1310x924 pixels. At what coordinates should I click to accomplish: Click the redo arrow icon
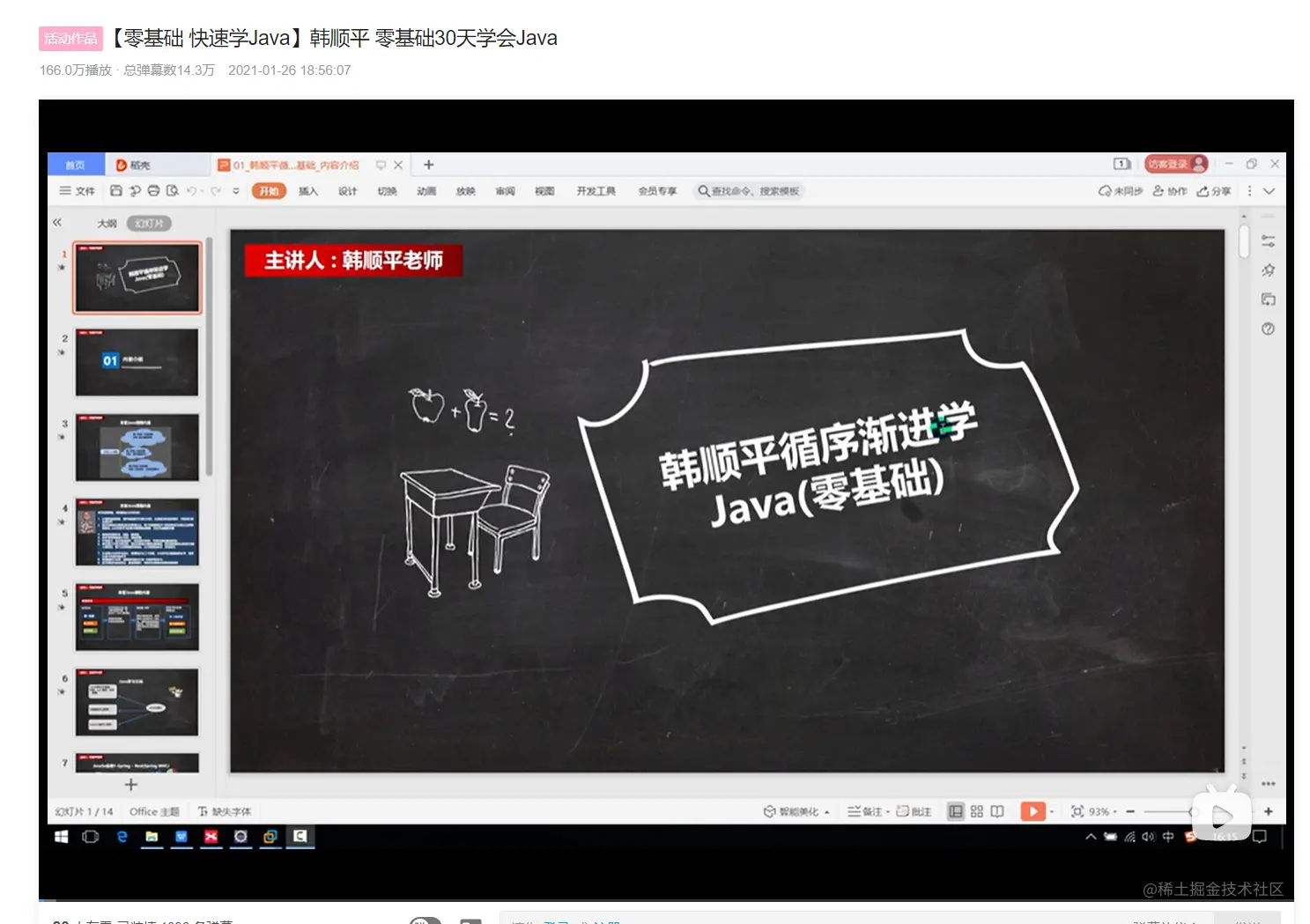215,191
